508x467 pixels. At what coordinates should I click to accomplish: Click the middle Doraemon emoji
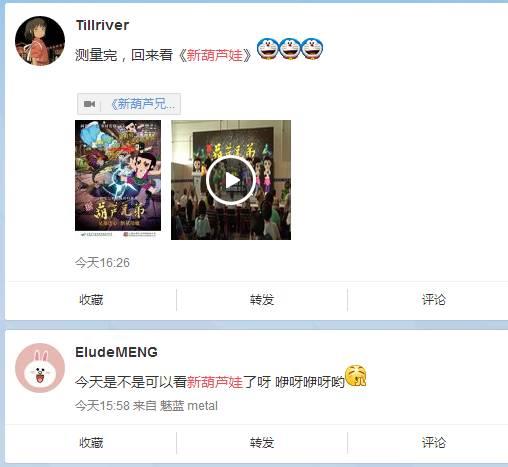click(290, 48)
